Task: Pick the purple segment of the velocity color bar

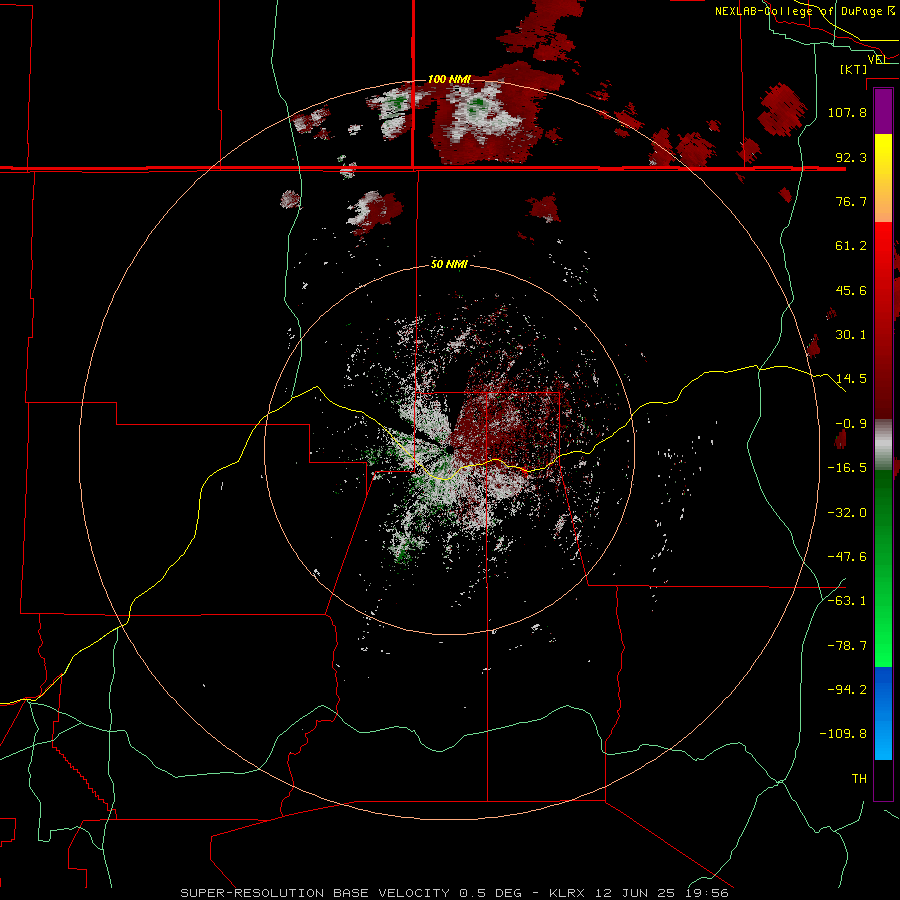Action: [x=883, y=111]
